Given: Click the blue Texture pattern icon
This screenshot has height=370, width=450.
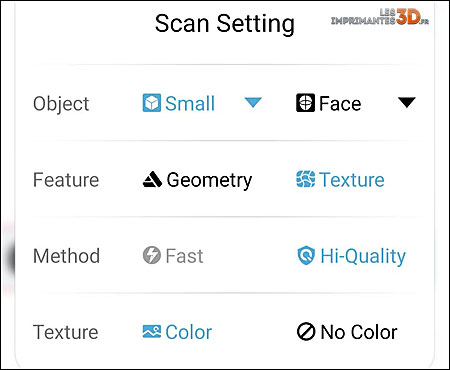Looking at the screenshot, I should coord(305,179).
